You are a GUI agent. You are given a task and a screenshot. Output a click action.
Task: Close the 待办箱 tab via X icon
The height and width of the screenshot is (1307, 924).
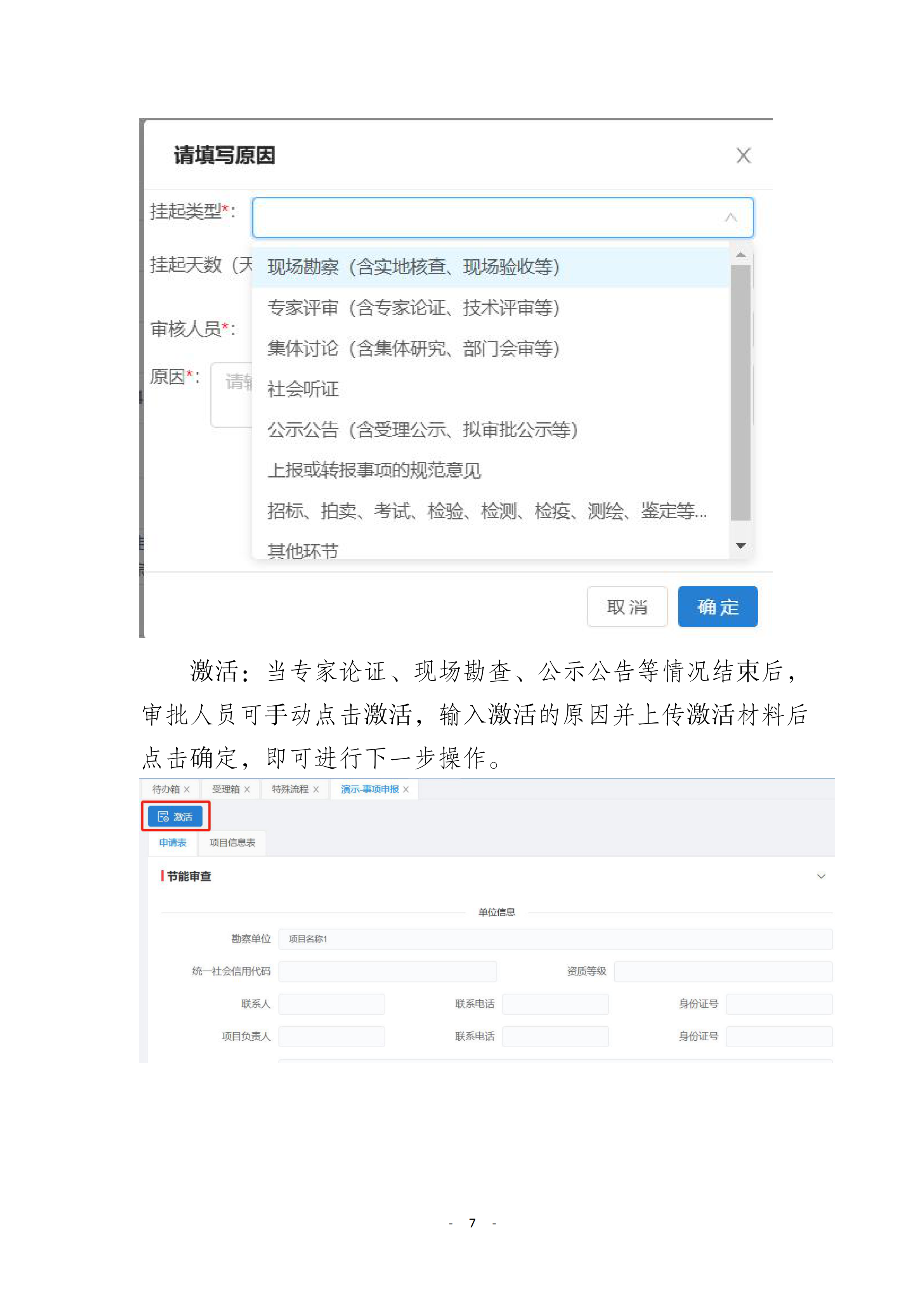coord(187,790)
